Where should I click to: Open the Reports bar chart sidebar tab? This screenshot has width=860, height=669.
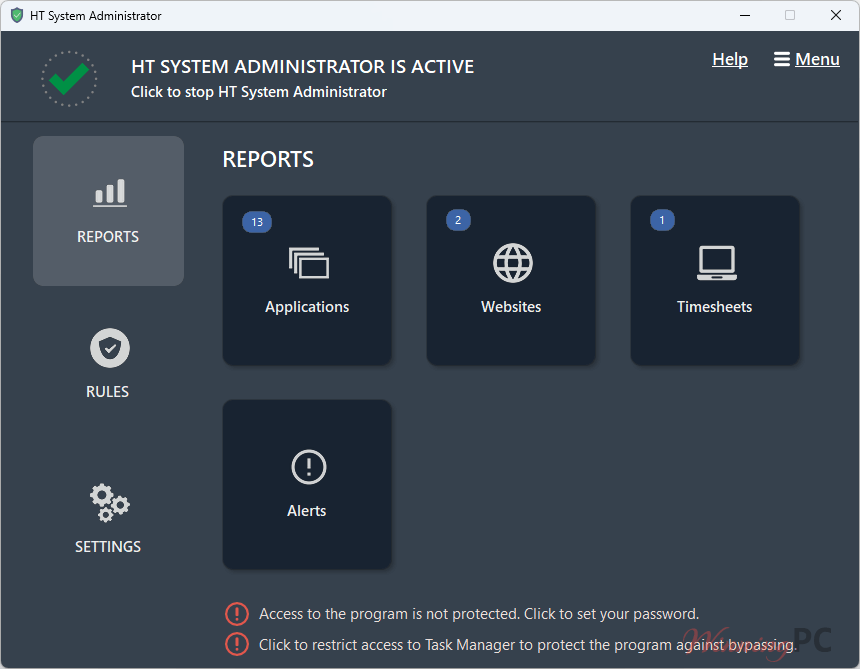109,211
